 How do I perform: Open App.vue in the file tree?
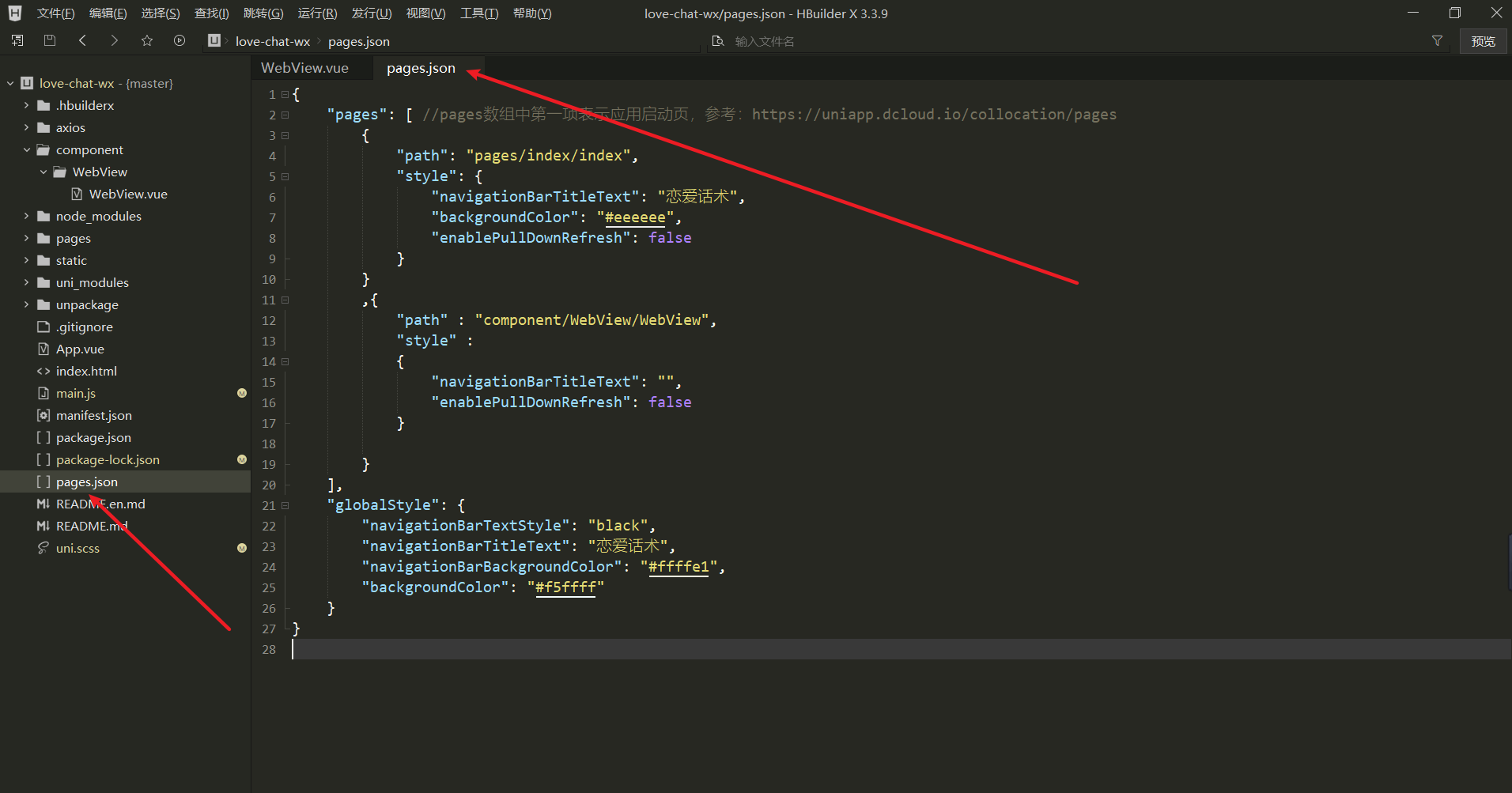(x=125, y=349)
